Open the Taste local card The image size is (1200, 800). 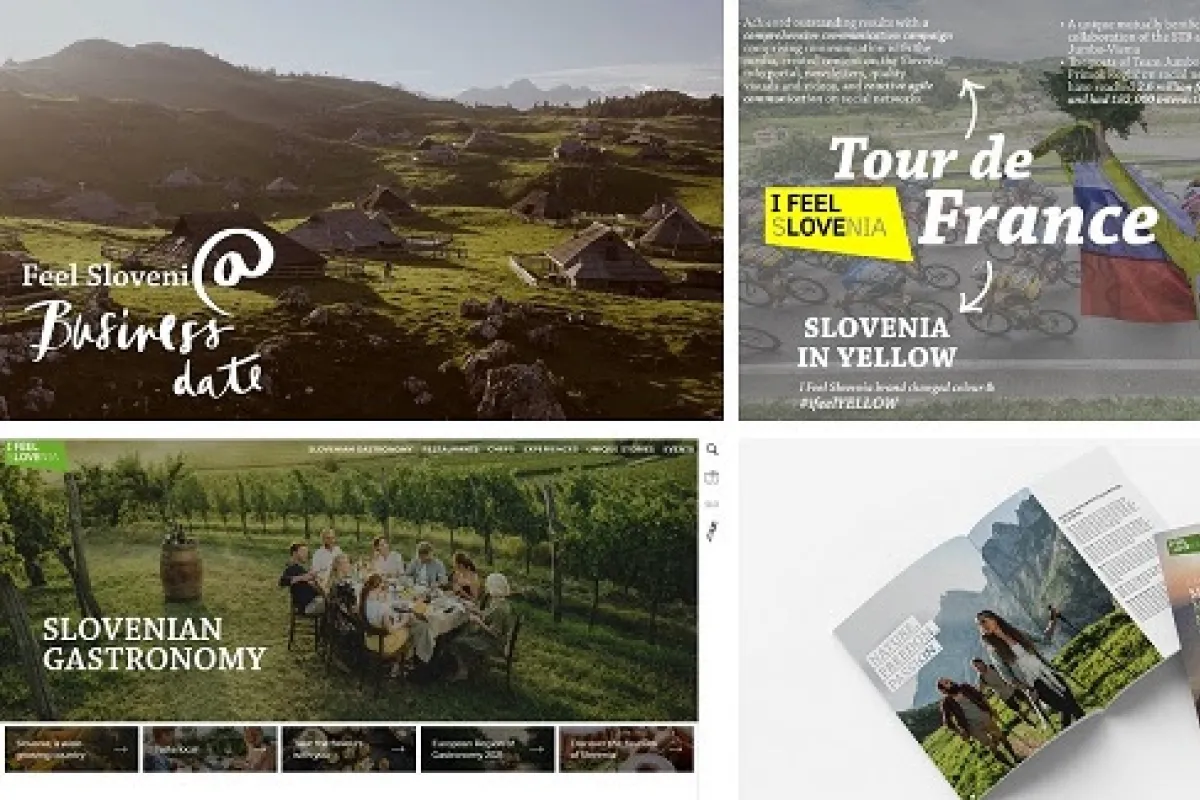(210, 748)
